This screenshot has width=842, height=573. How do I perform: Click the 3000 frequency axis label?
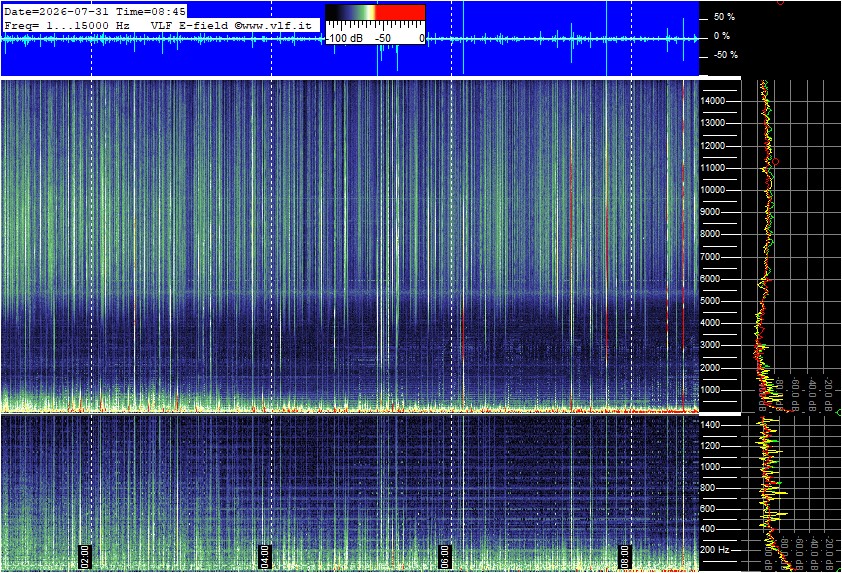(x=710, y=345)
